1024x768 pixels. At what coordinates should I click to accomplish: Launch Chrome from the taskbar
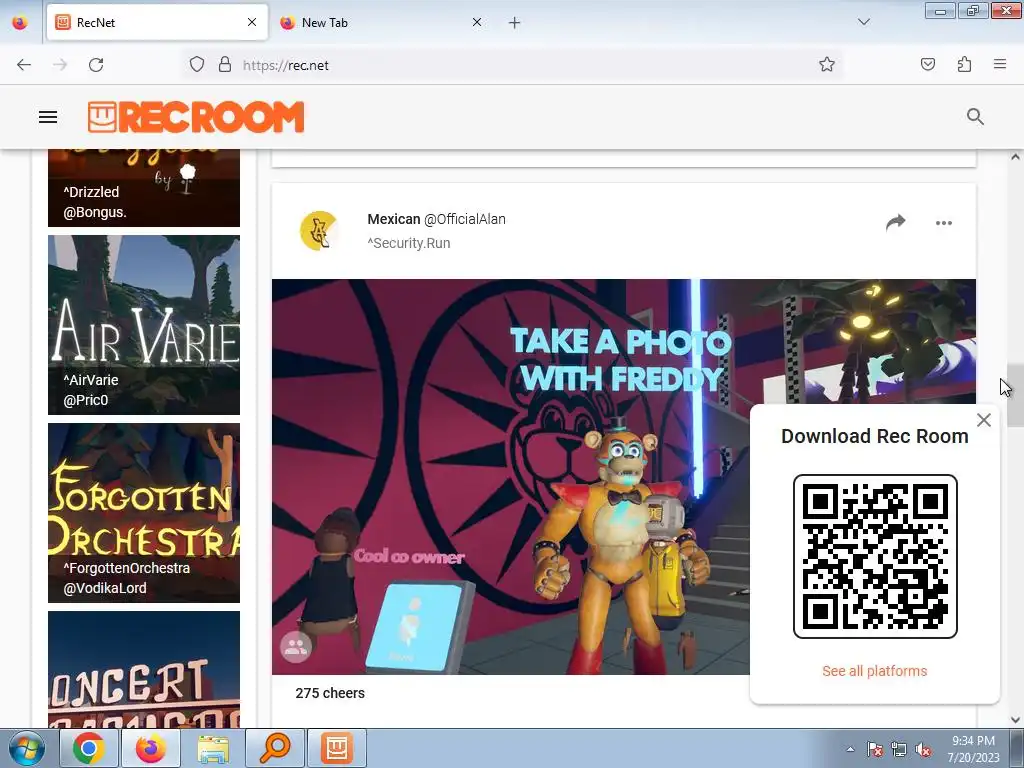click(x=88, y=748)
